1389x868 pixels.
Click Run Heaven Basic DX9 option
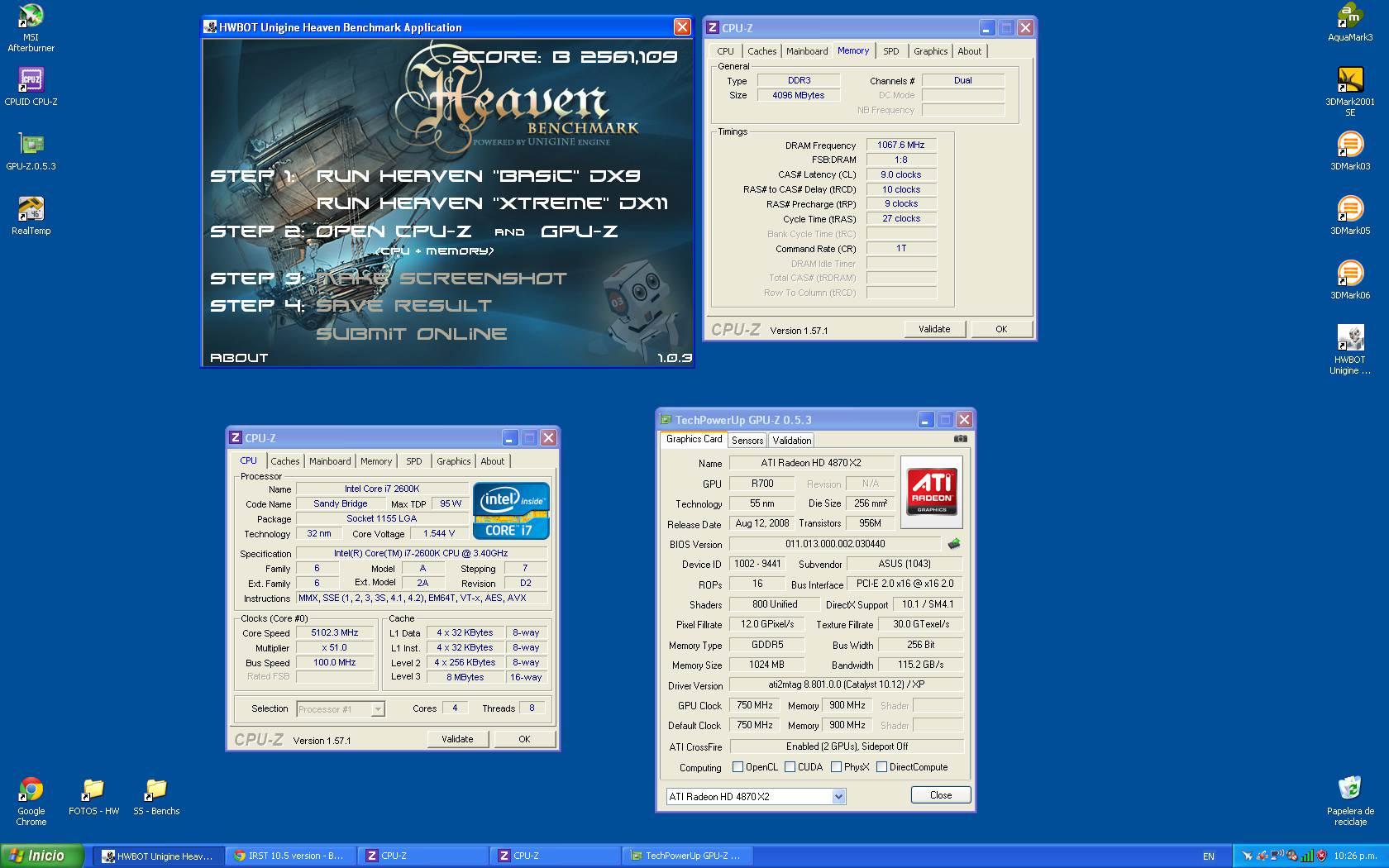pos(478,176)
